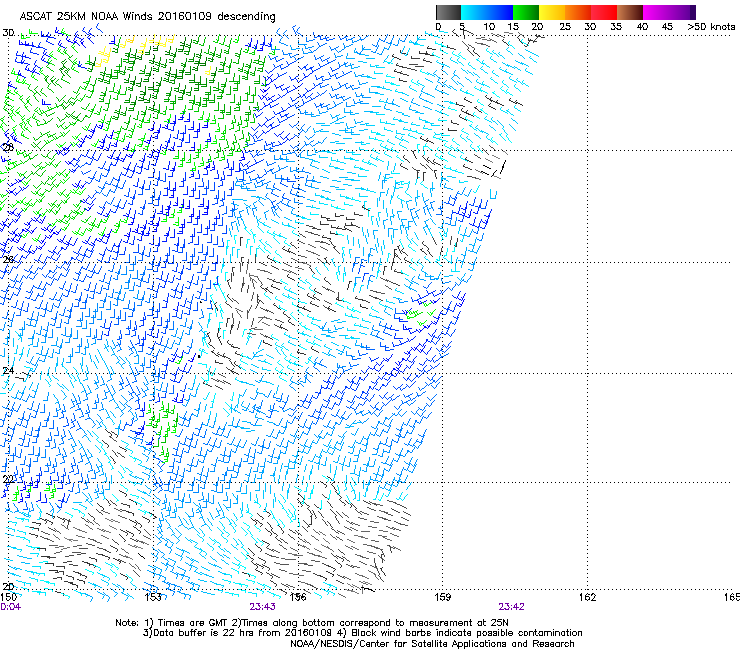
Task: Click the note line starting "Note: 1) Times are GMT"
Action: pos(312,623)
